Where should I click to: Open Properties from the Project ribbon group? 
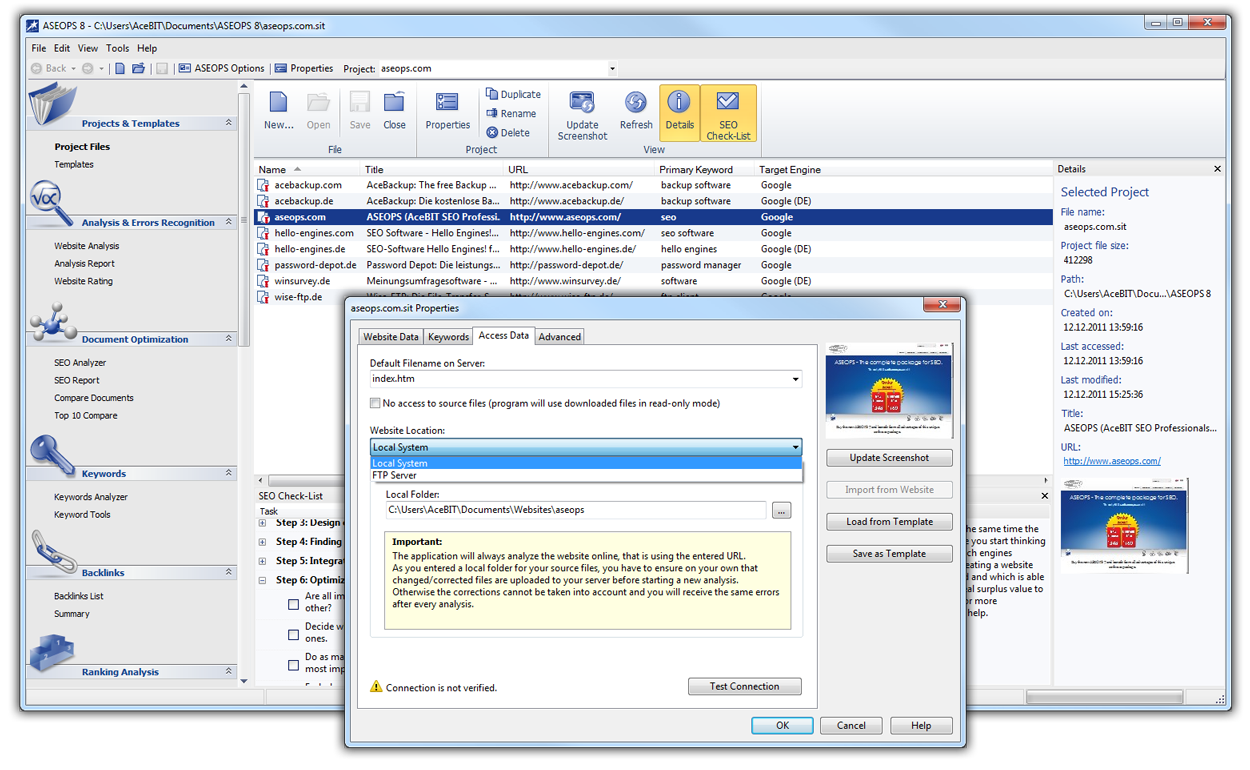447,110
